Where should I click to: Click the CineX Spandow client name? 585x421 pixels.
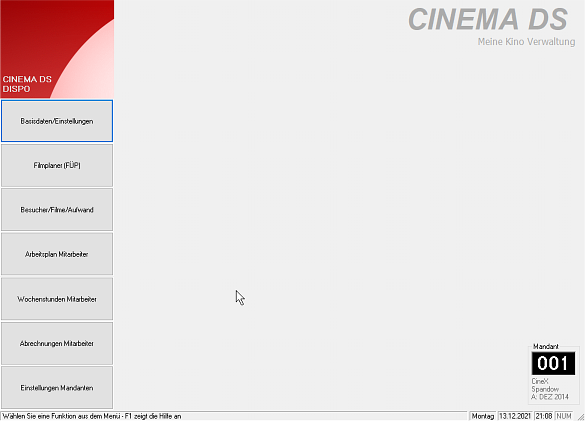coord(545,385)
